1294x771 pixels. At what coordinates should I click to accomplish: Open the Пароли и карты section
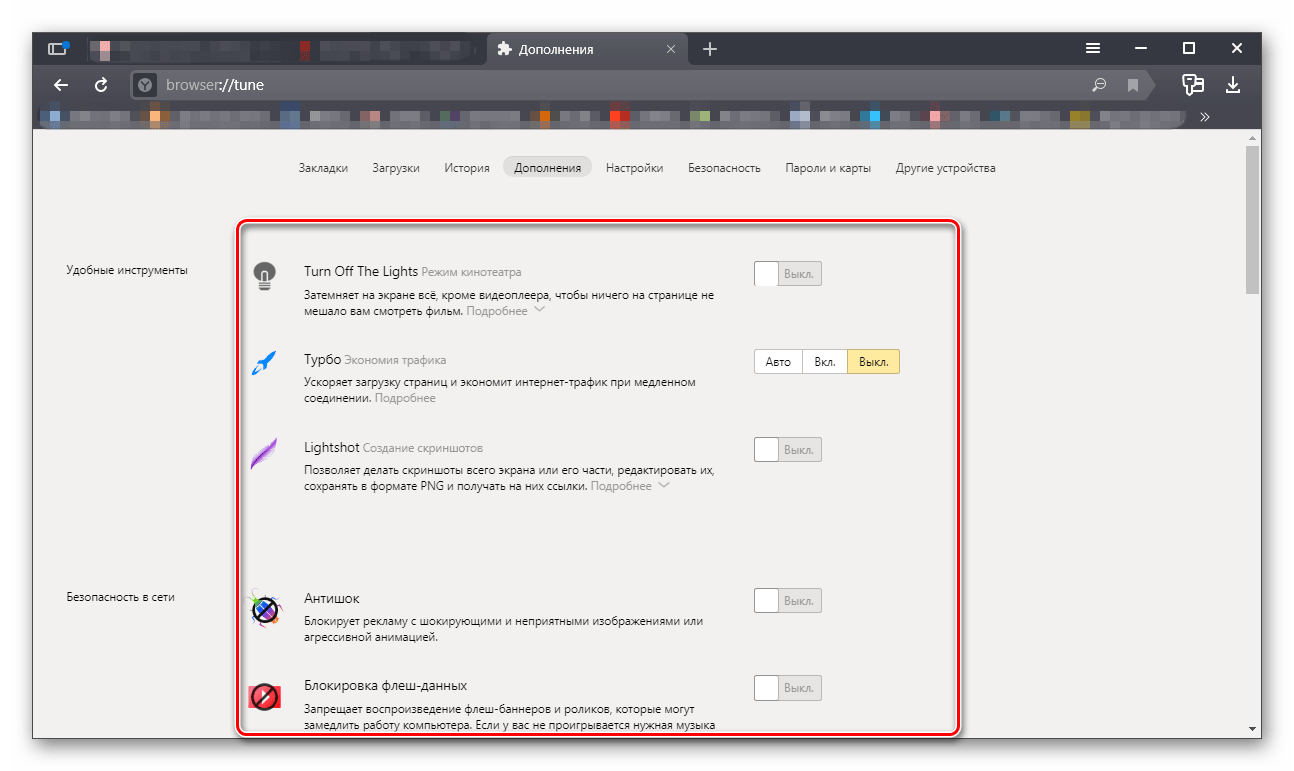coord(828,168)
